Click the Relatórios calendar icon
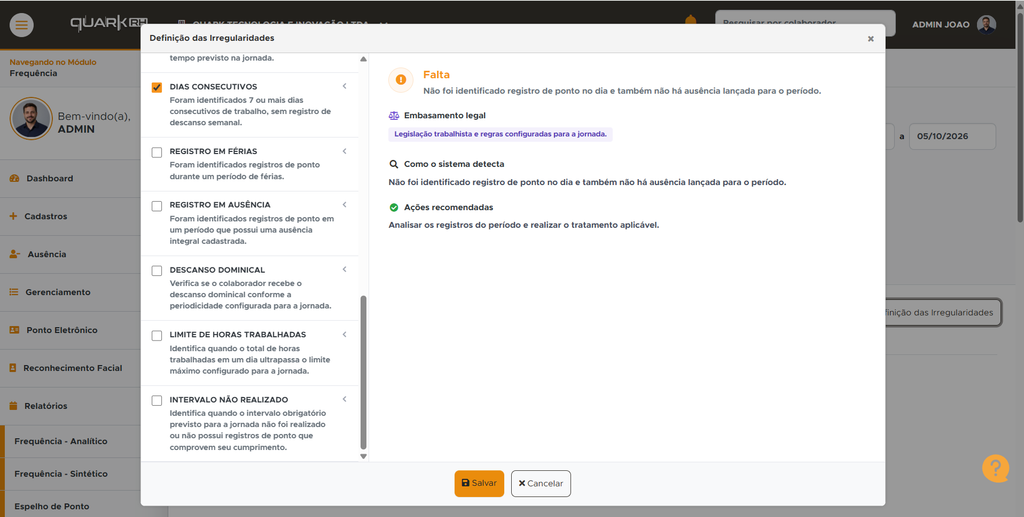Viewport: 1024px width, 517px height. (13, 405)
